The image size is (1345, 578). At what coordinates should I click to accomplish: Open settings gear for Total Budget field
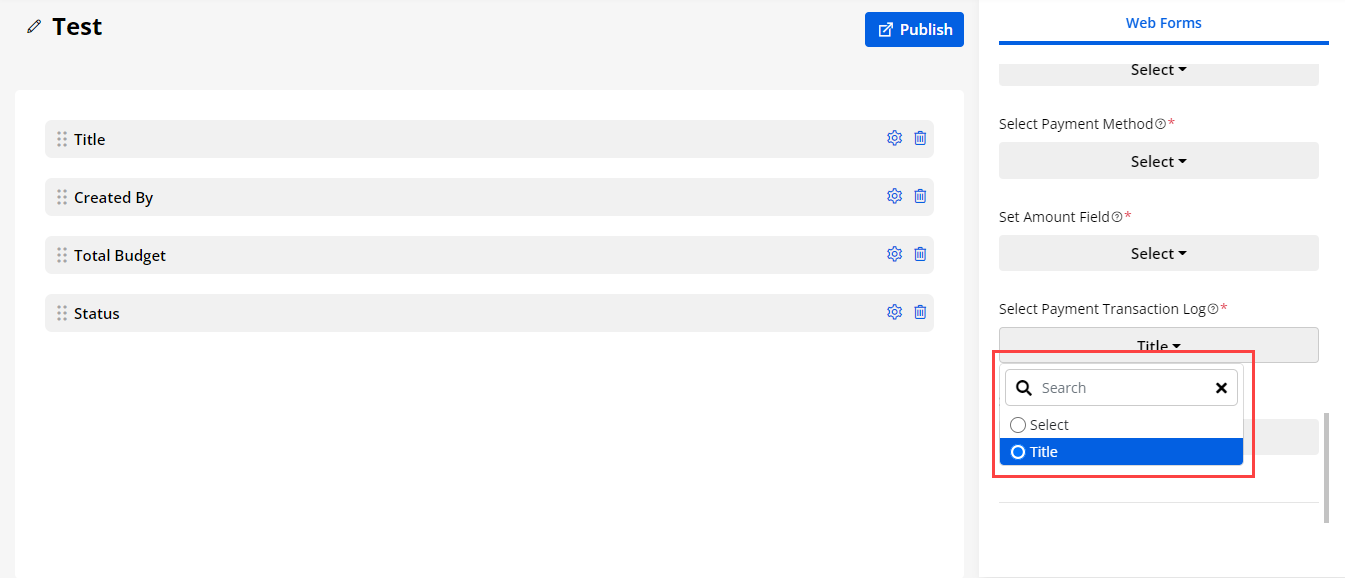click(894, 255)
